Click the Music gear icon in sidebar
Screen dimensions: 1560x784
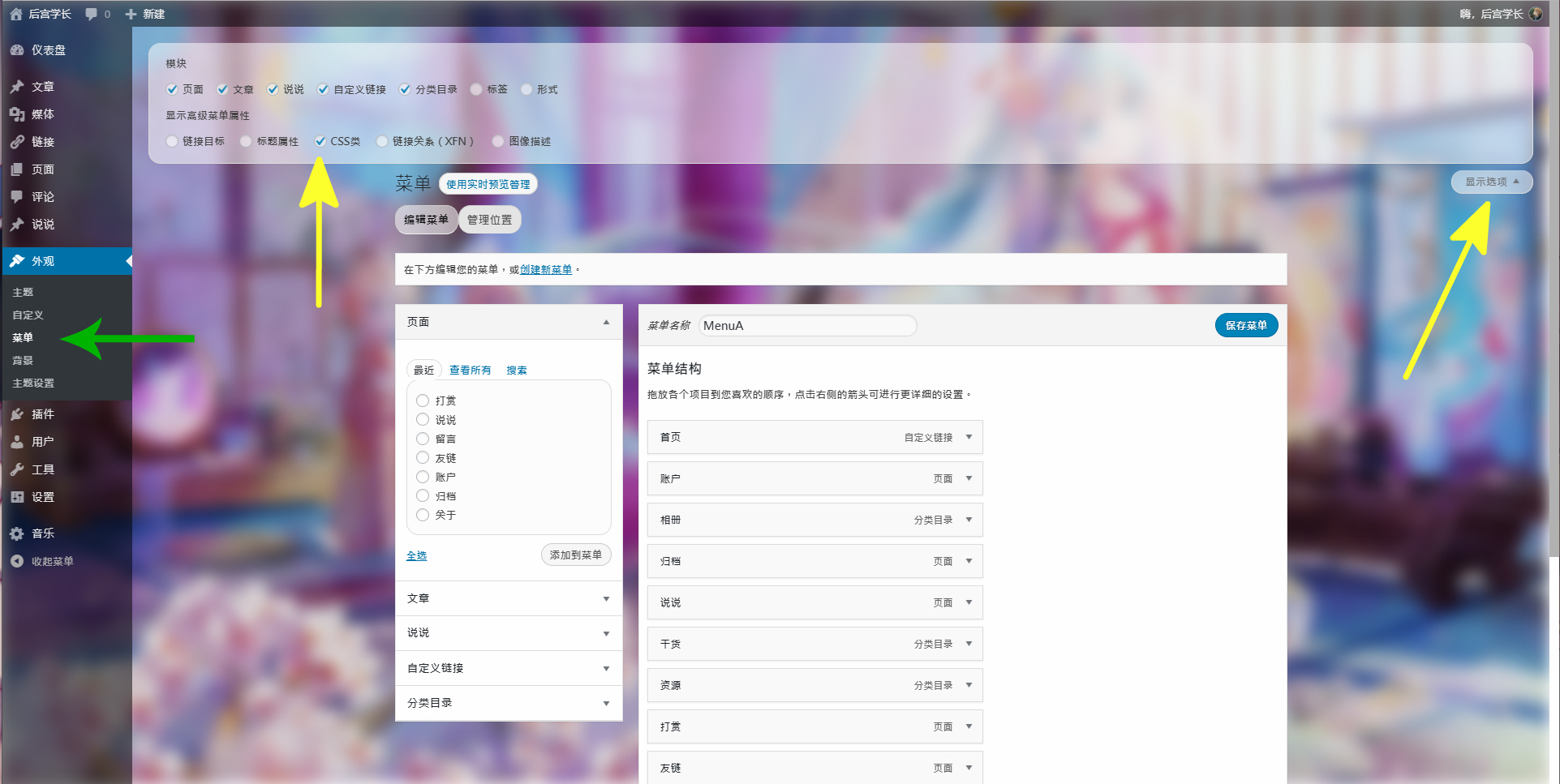17,533
